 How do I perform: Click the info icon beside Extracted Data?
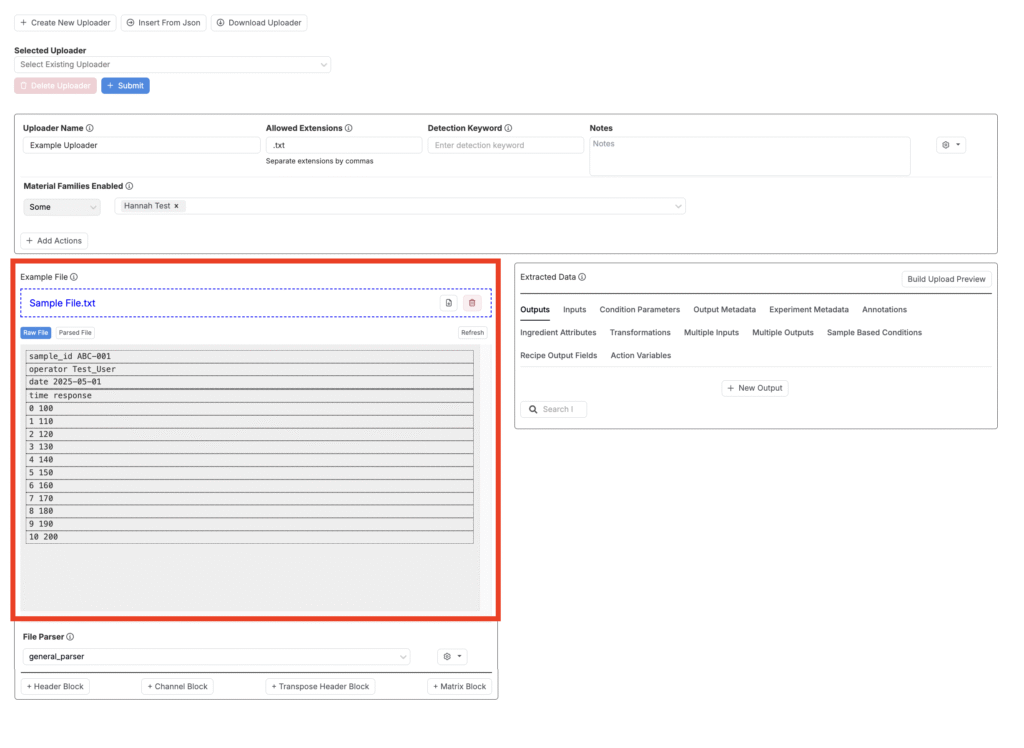click(582, 277)
